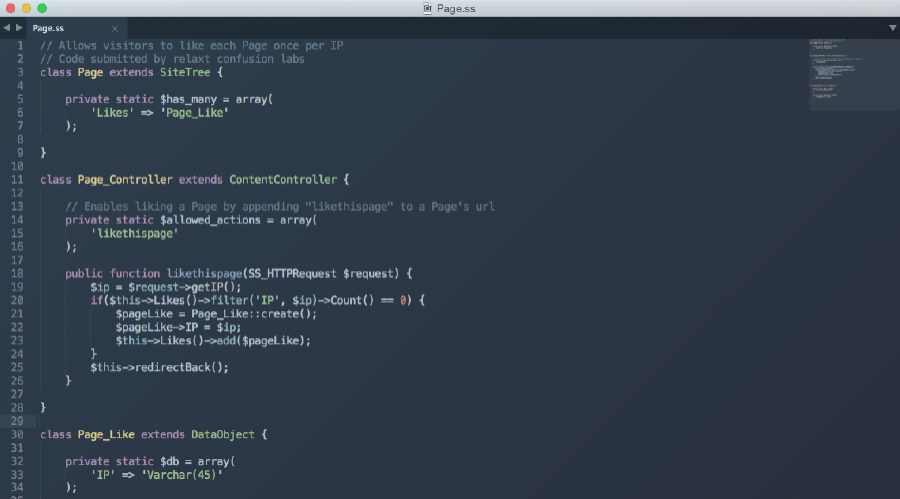The width and height of the screenshot is (900, 499).
Task: Click the minimap code overview
Action: (x=854, y=74)
